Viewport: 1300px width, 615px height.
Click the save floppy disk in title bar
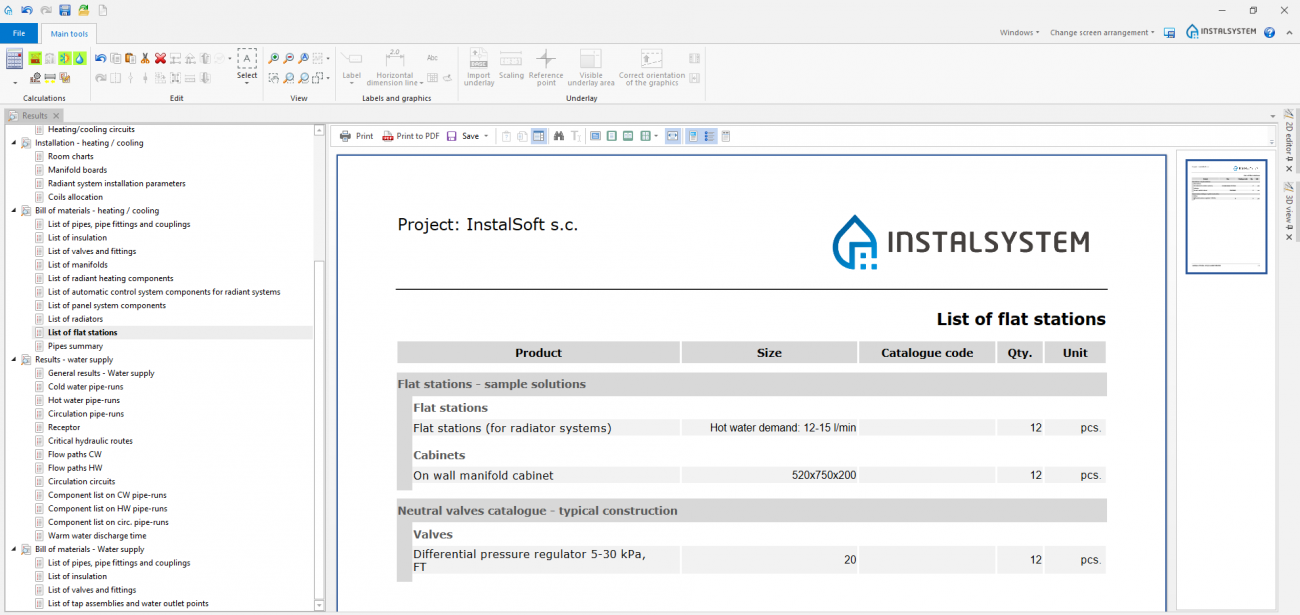pyautogui.click(x=65, y=10)
